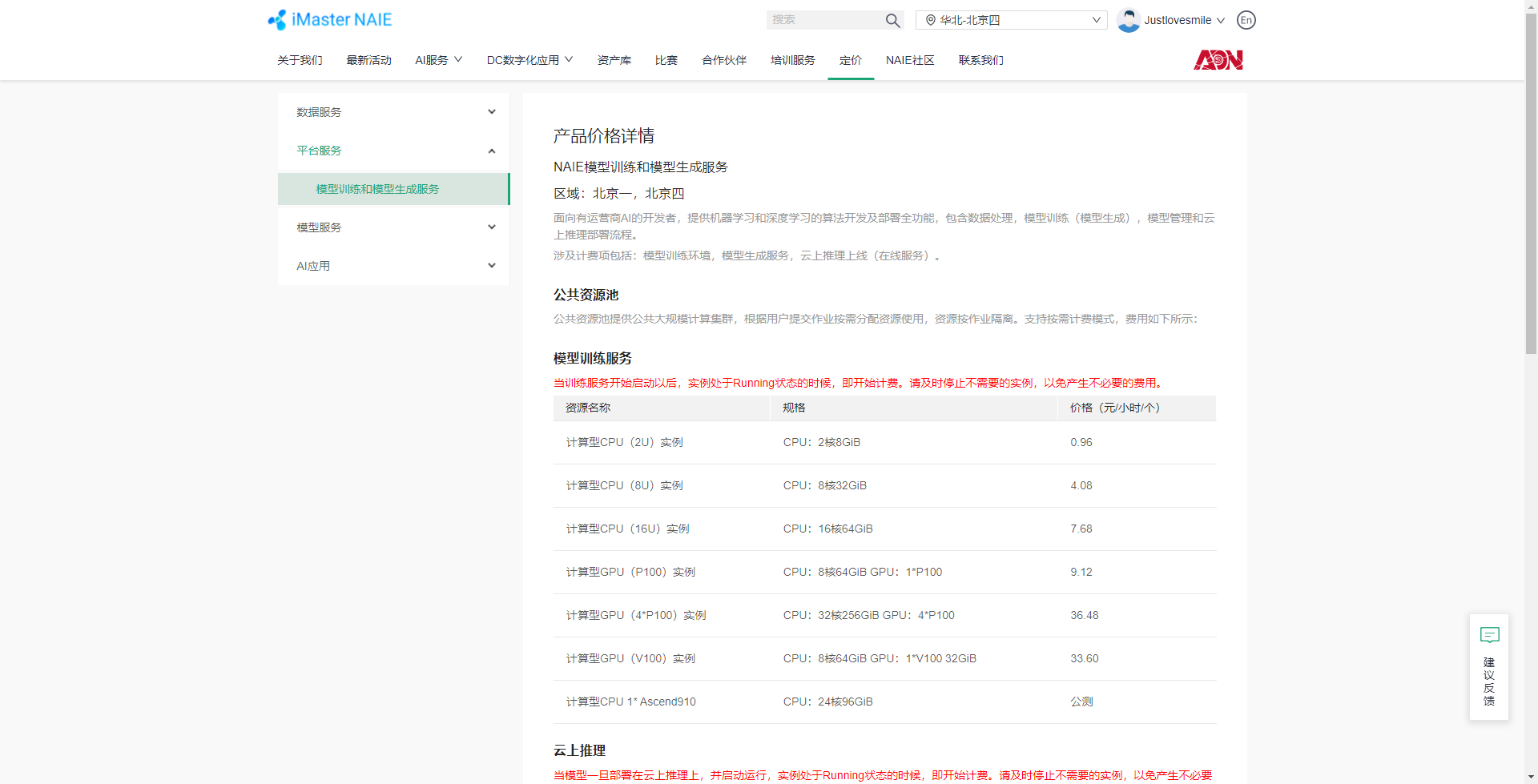Image resolution: width=1538 pixels, height=784 pixels.
Task: Open the region dropdown 华北-北京四
Action: click(1011, 20)
